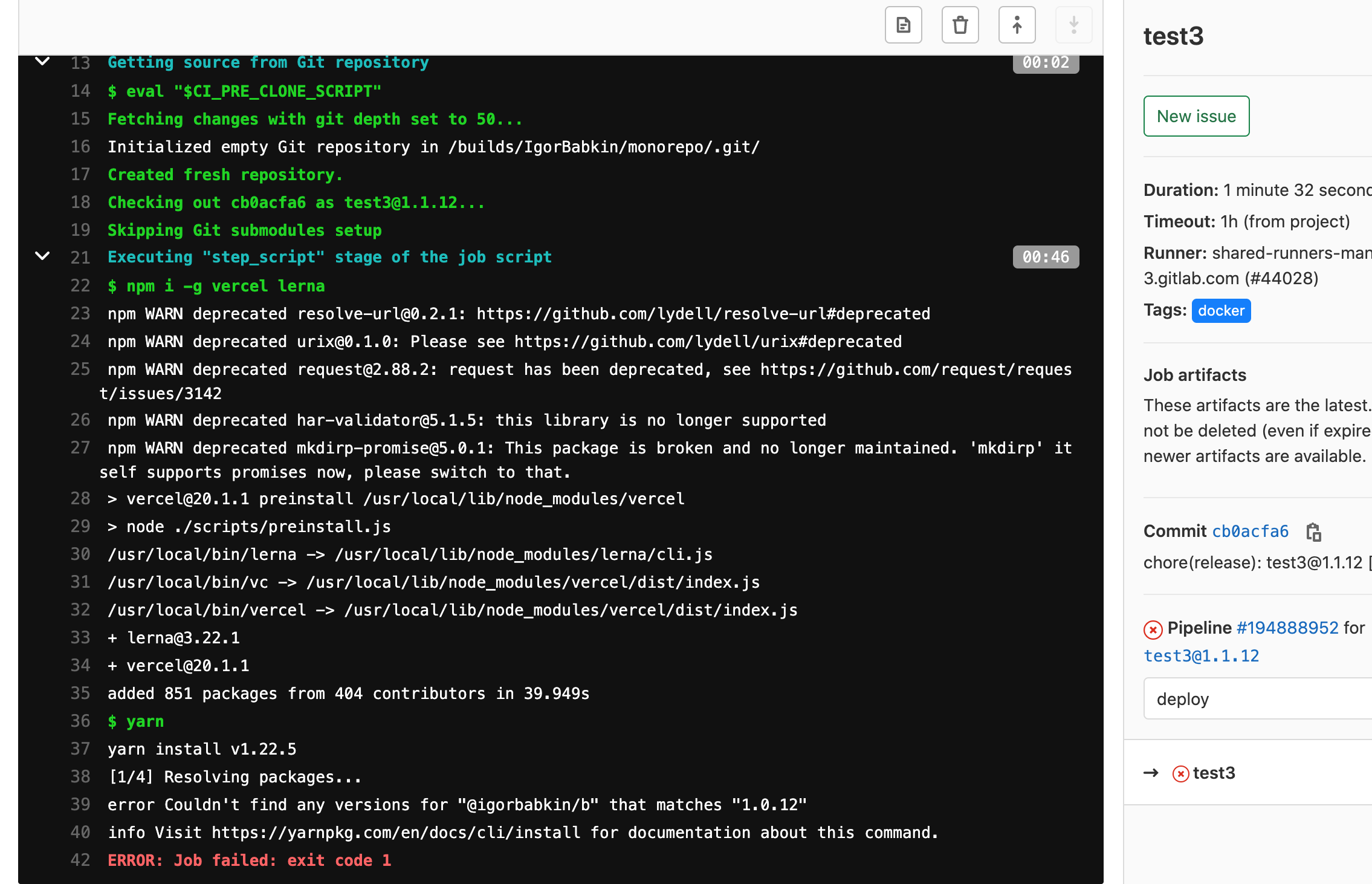The height and width of the screenshot is (884, 1372).
Task: Open pipeline #194888952
Action: pos(1286,628)
